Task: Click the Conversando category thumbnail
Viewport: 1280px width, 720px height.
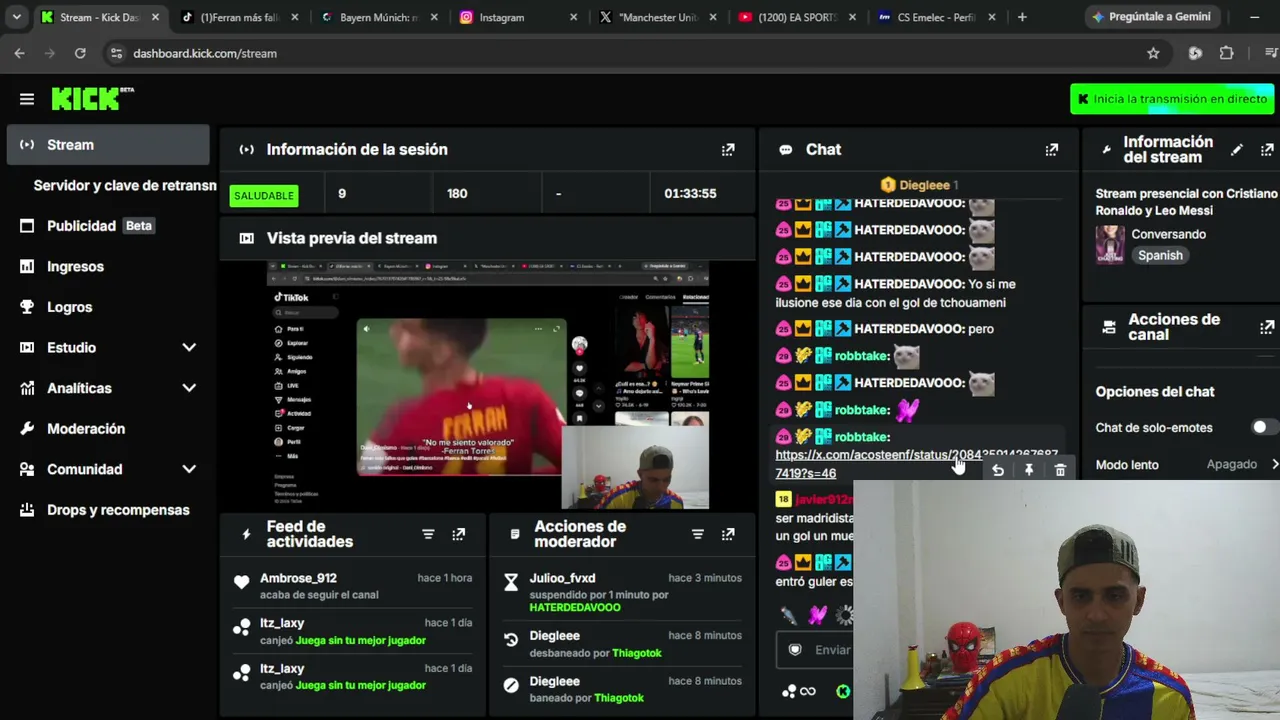Action: (x=1110, y=244)
